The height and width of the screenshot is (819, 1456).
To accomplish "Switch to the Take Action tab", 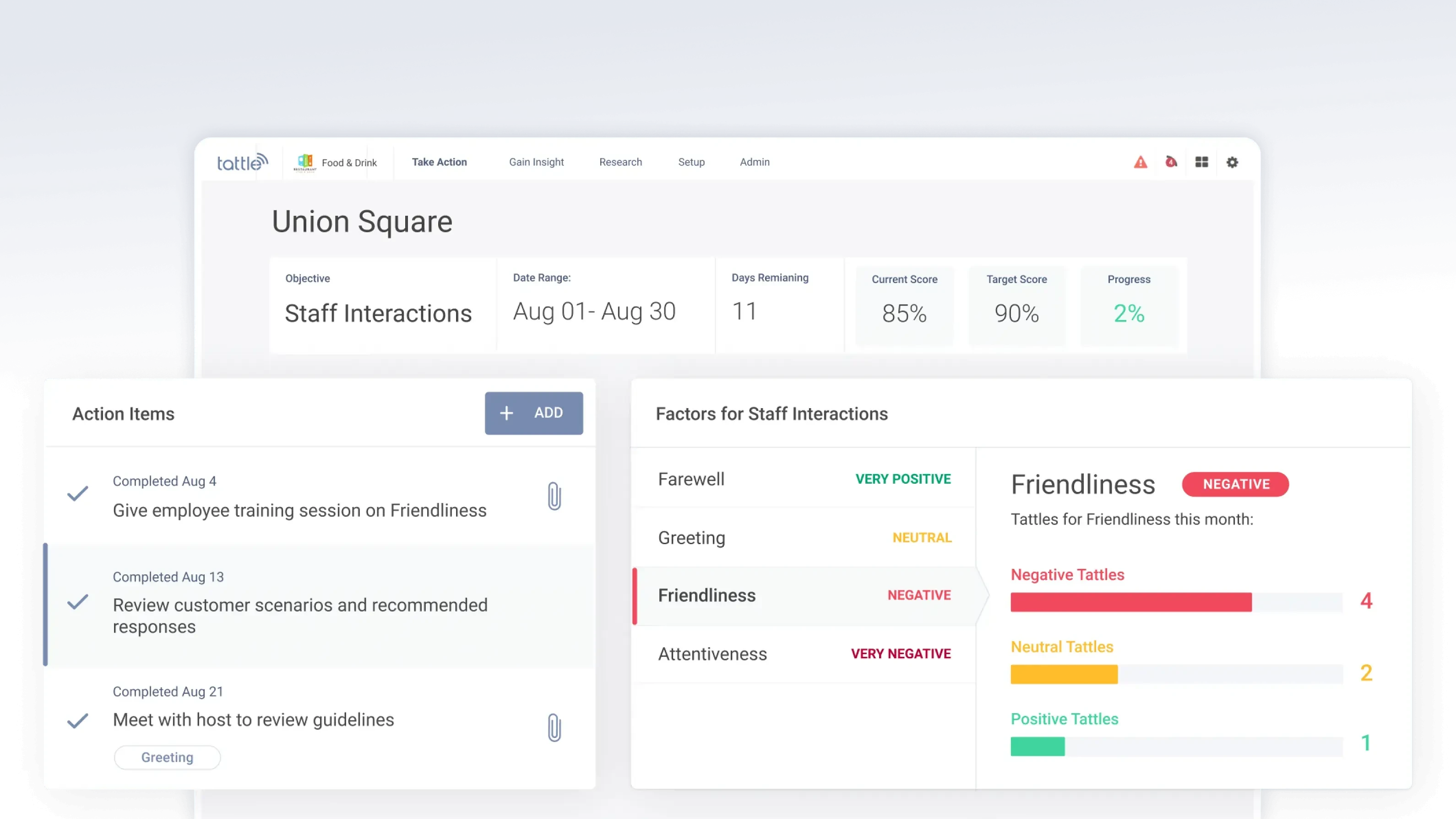I will pos(440,162).
